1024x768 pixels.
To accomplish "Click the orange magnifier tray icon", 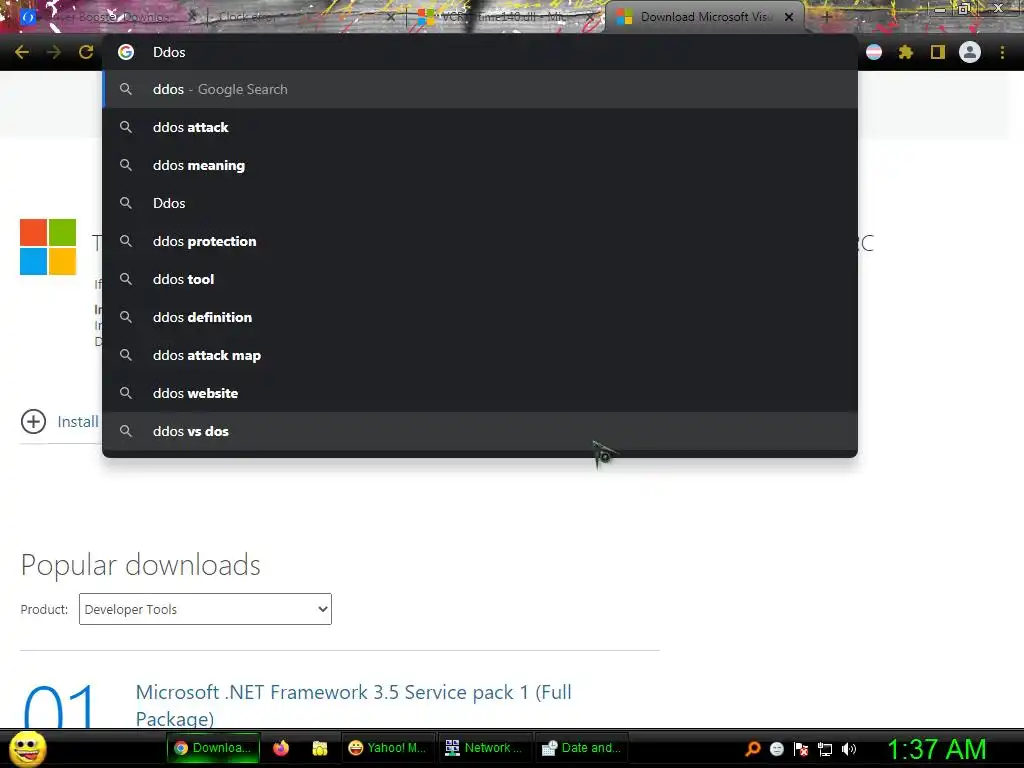I will coord(753,749).
